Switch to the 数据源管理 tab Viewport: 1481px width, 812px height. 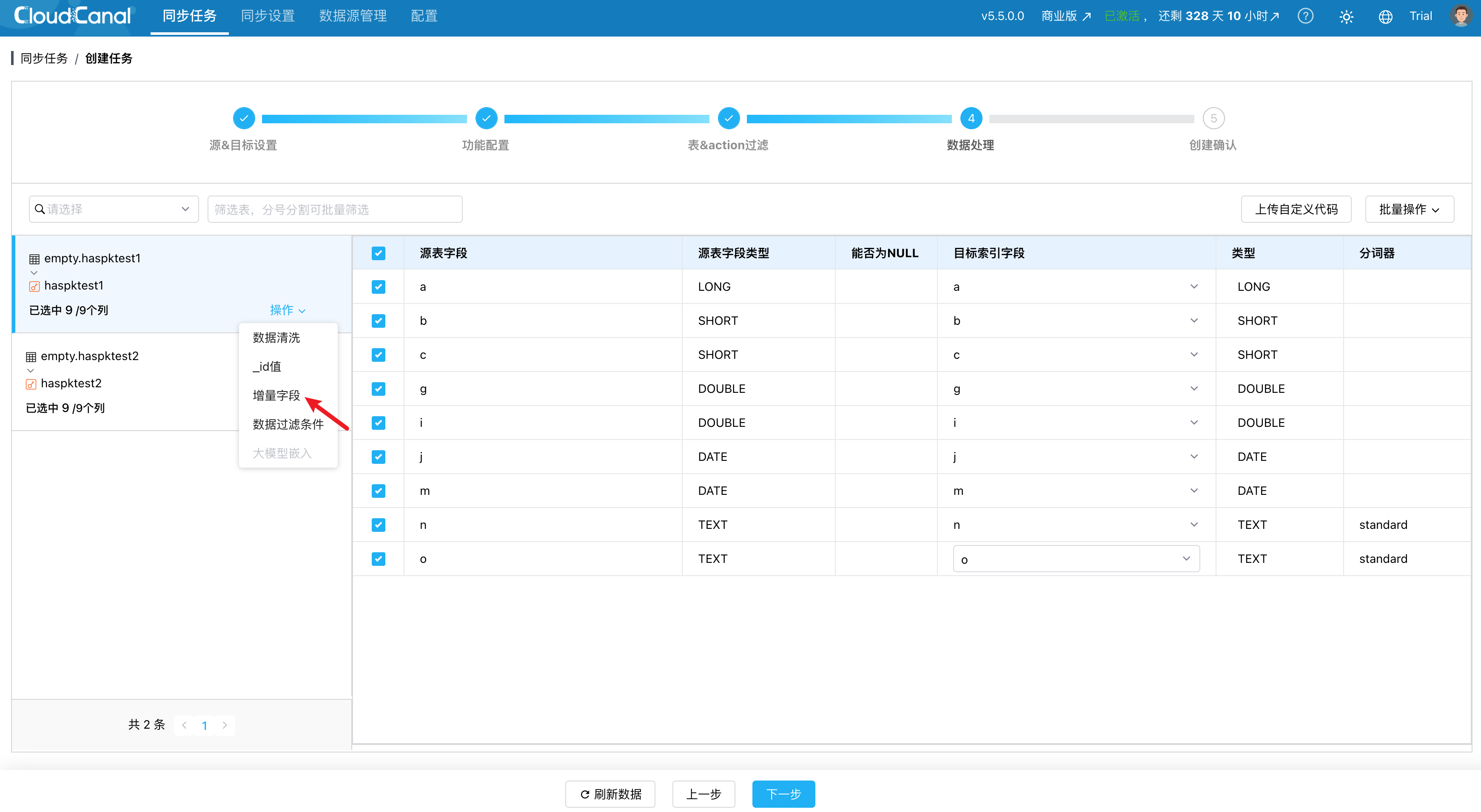tap(353, 16)
